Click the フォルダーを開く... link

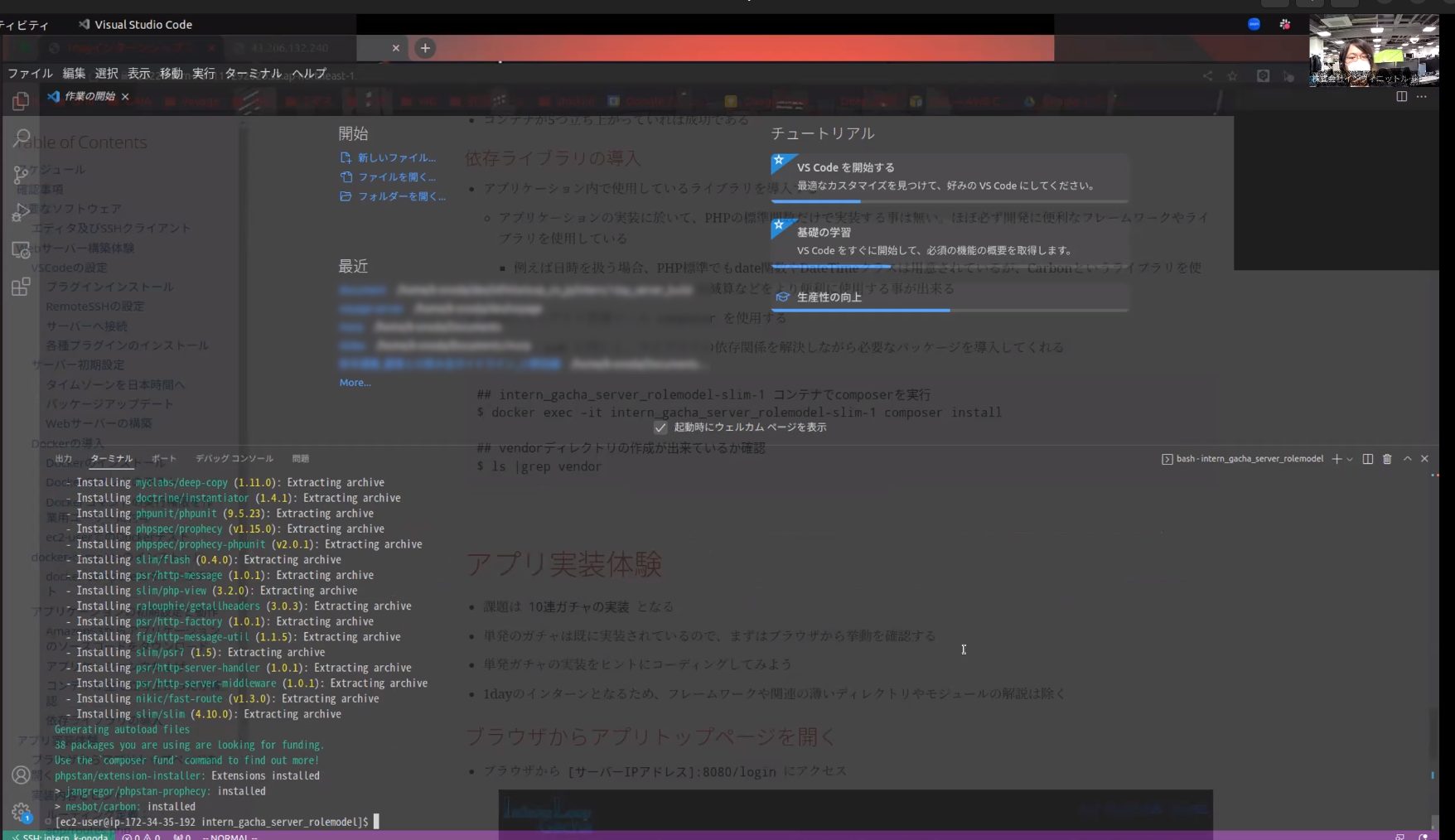[x=393, y=197]
